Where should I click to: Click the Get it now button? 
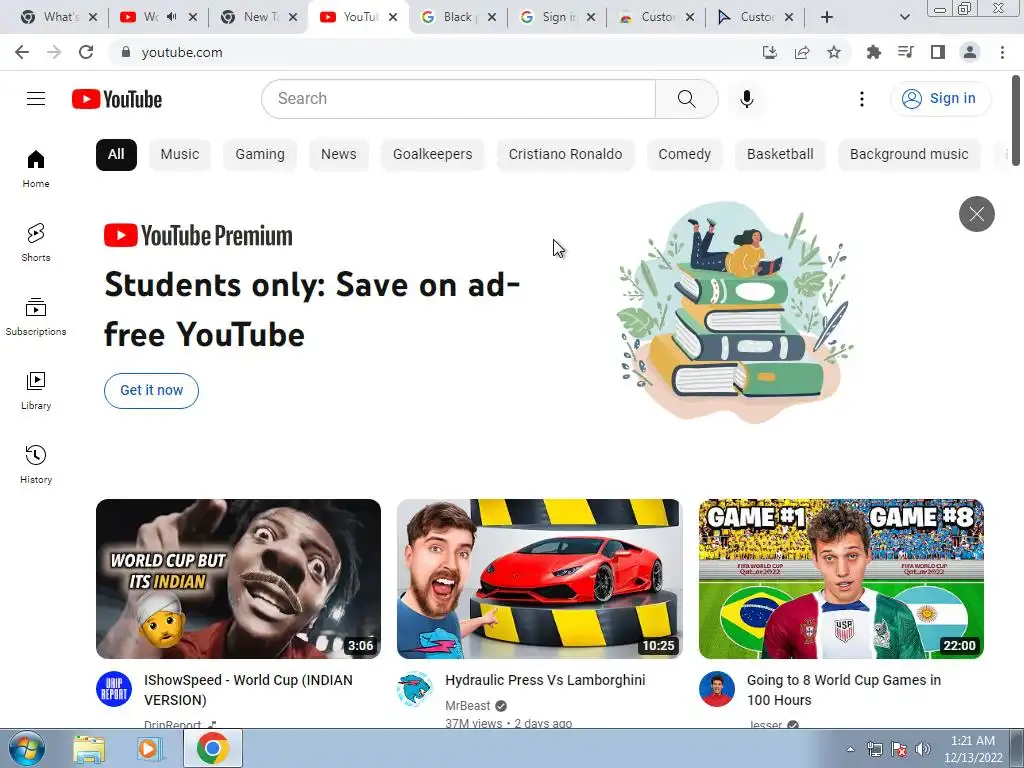(152, 391)
